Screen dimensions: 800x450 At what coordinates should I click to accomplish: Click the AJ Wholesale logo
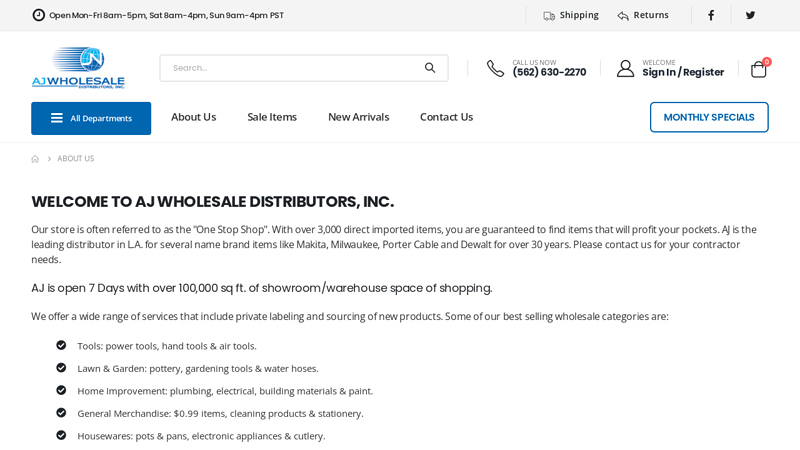click(x=78, y=67)
